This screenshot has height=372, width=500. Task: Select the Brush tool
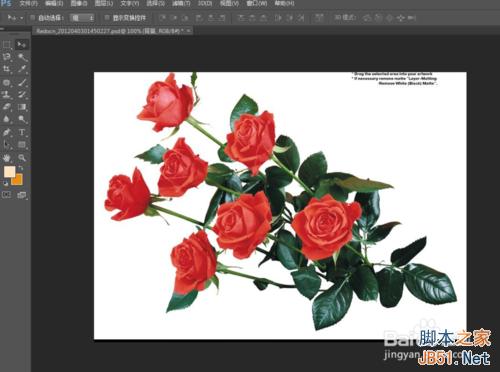[x=22, y=82]
